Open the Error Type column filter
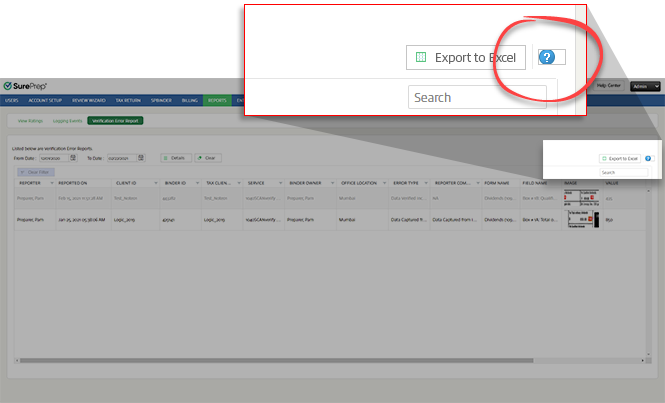665x403 pixels. point(426,183)
